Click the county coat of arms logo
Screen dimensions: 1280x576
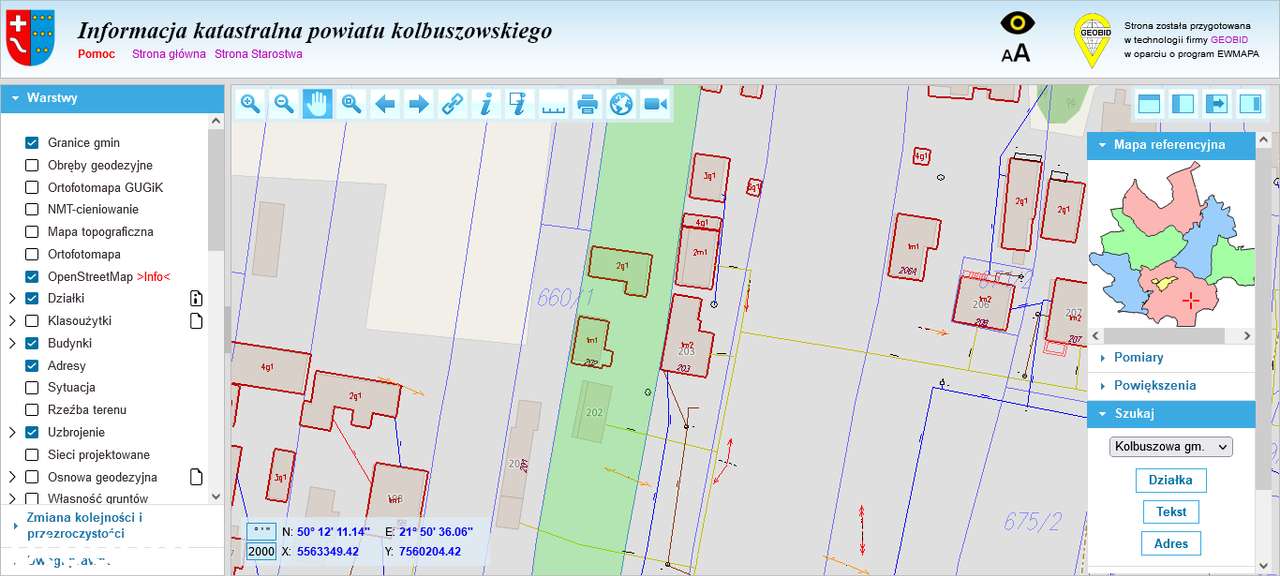coord(31,39)
